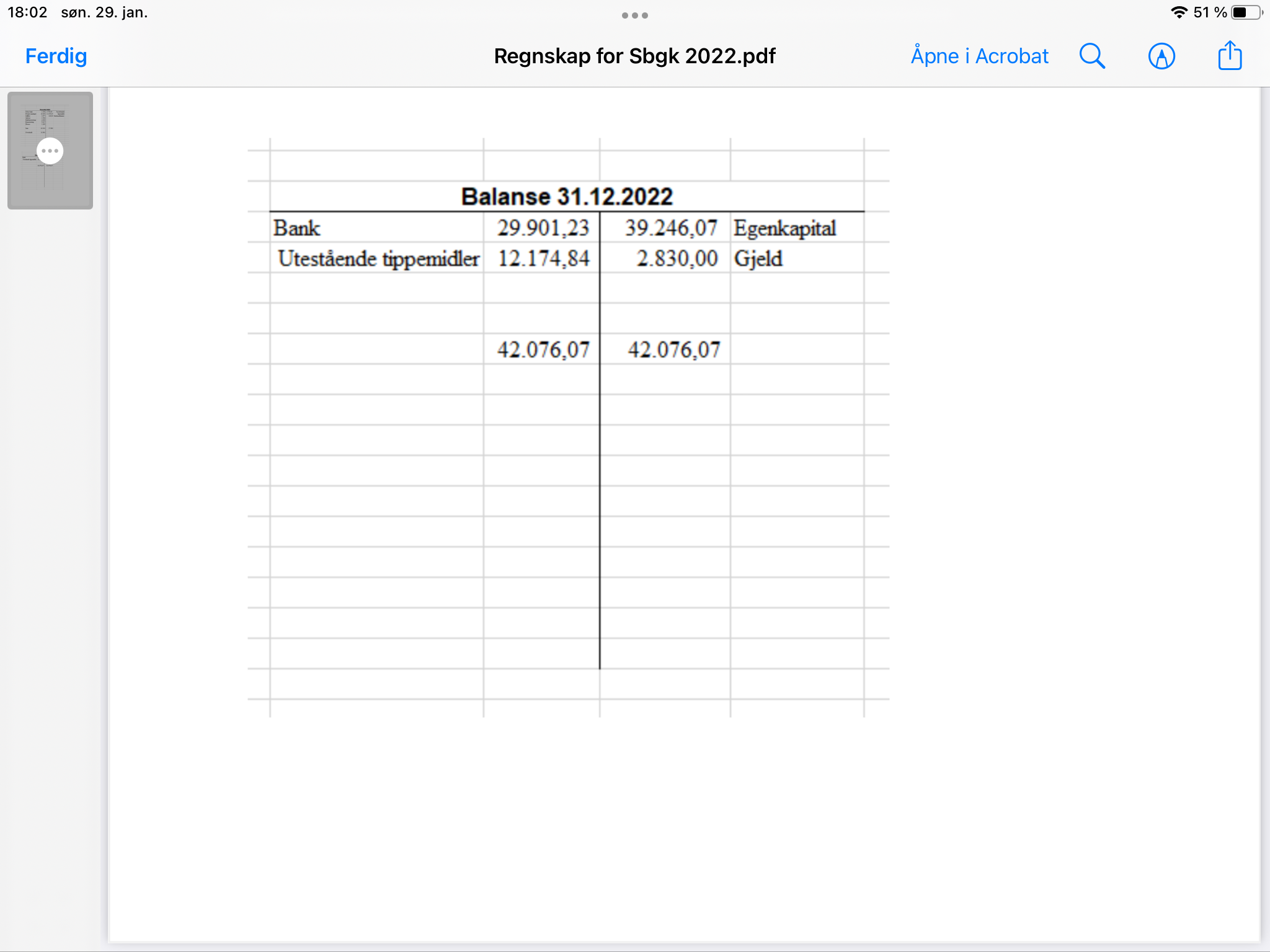Open the markup pen tool

click(1161, 56)
